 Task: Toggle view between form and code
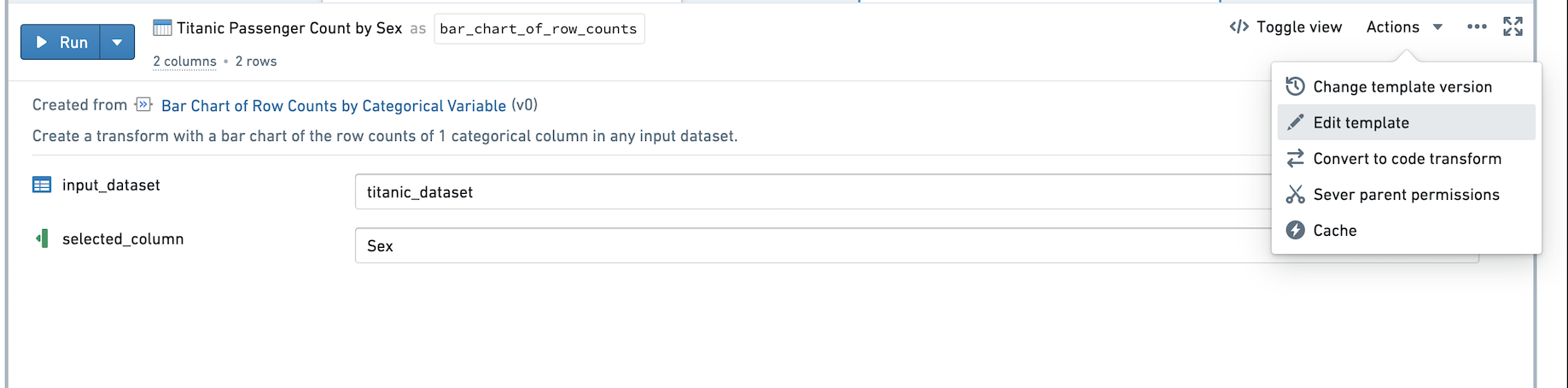pos(1285,27)
